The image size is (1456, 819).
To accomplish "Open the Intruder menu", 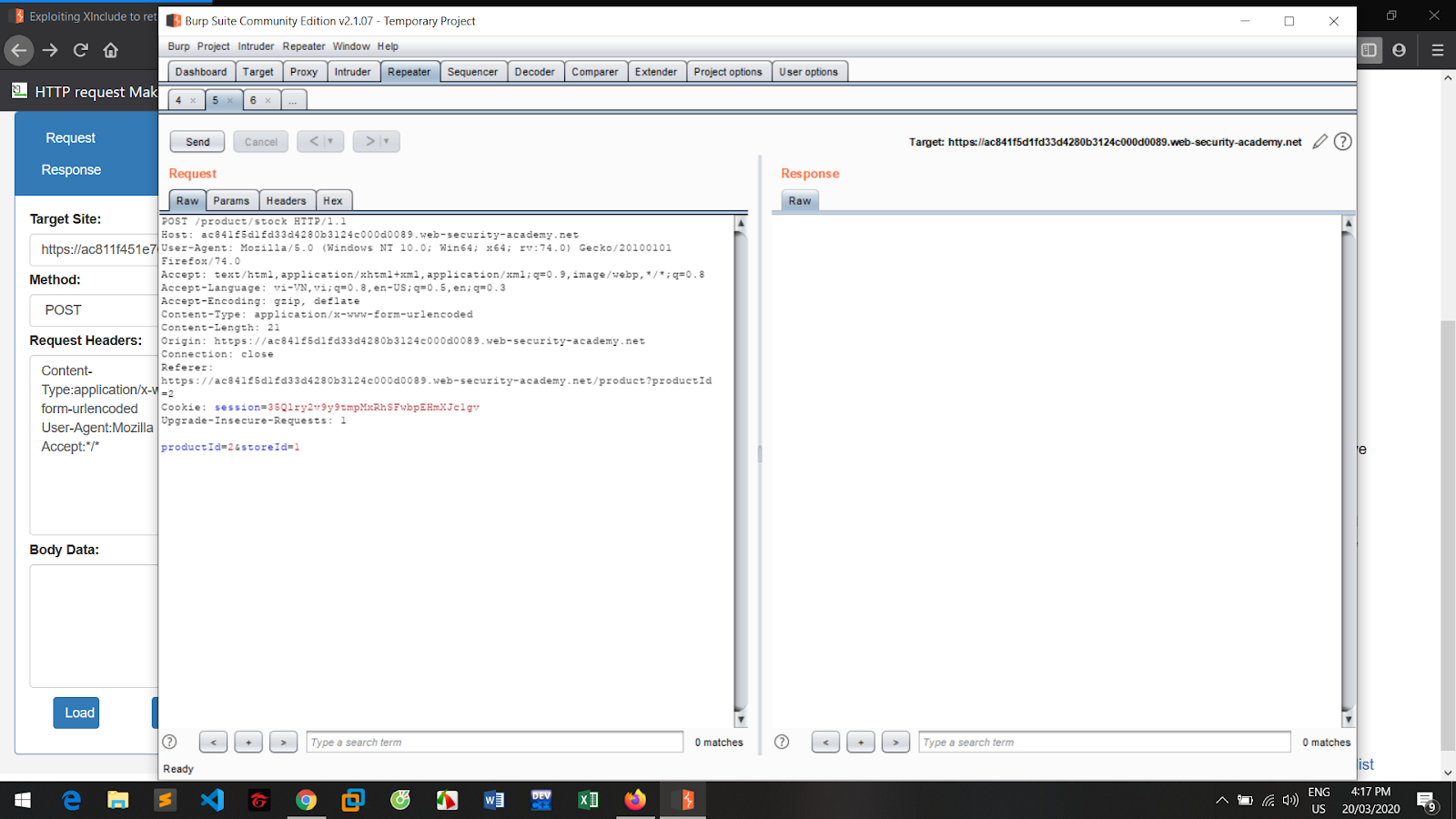I will coord(256,46).
